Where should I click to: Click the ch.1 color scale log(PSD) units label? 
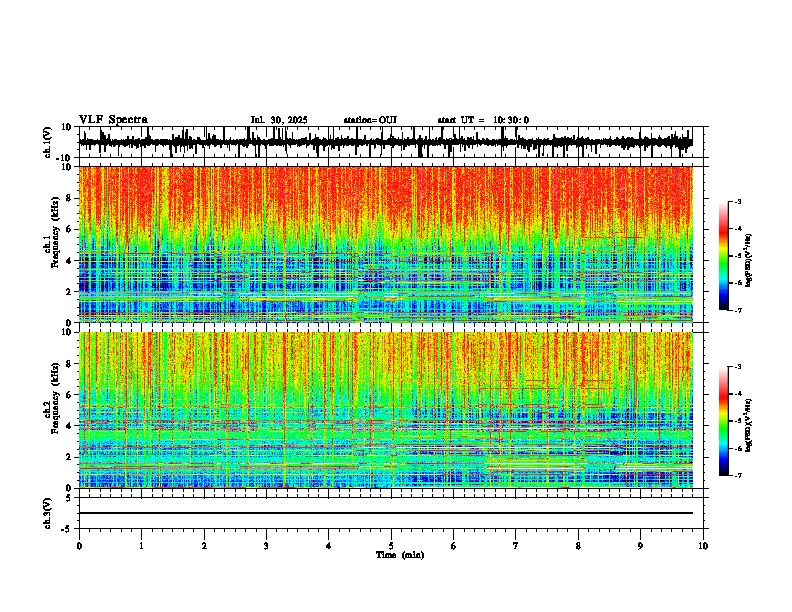(x=749, y=260)
